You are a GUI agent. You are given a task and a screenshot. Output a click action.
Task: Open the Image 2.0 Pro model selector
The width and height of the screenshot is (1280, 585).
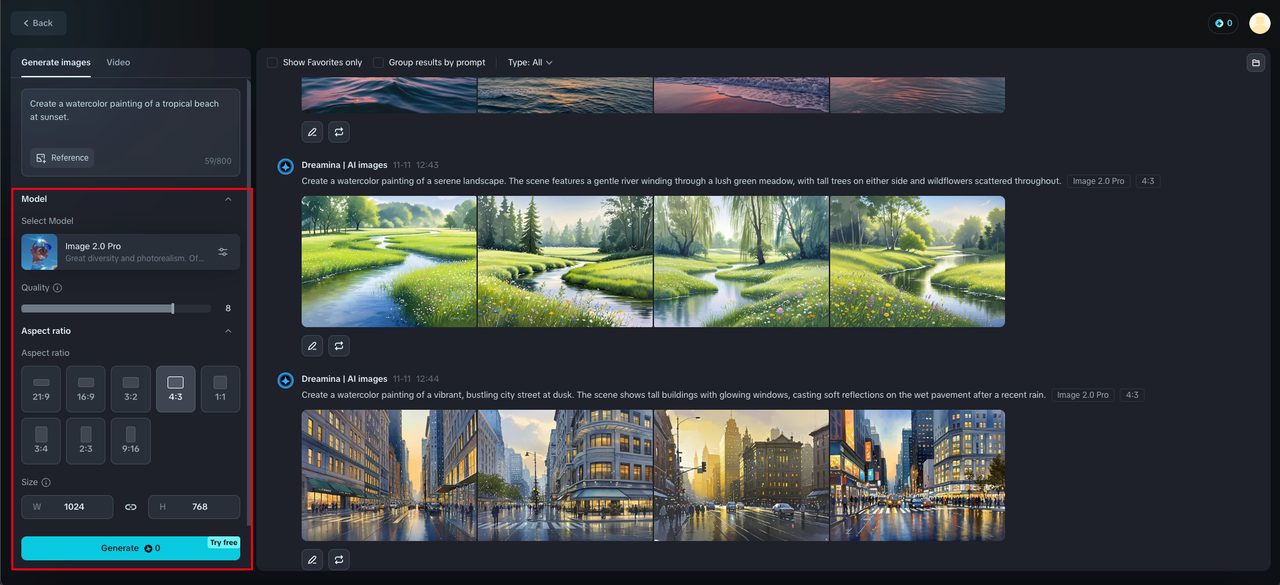[x=131, y=252]
